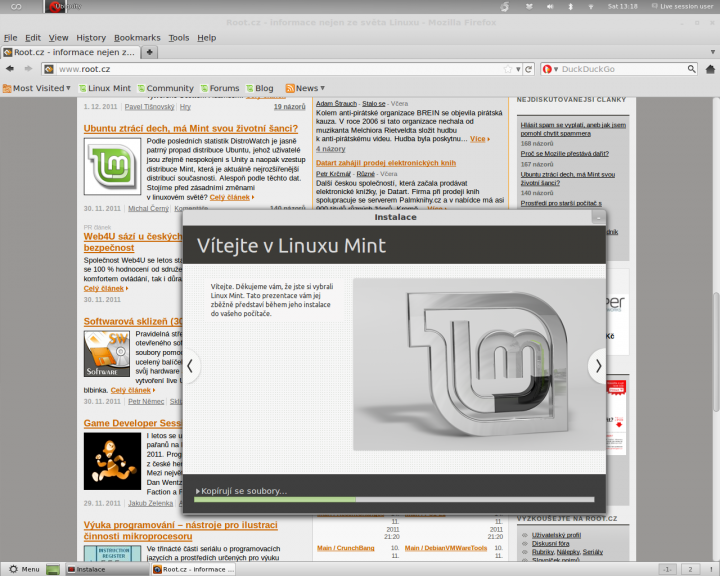Click the site favicon in URL bar
The width and height of the screenshot is (720, 576).
[49, 69]
